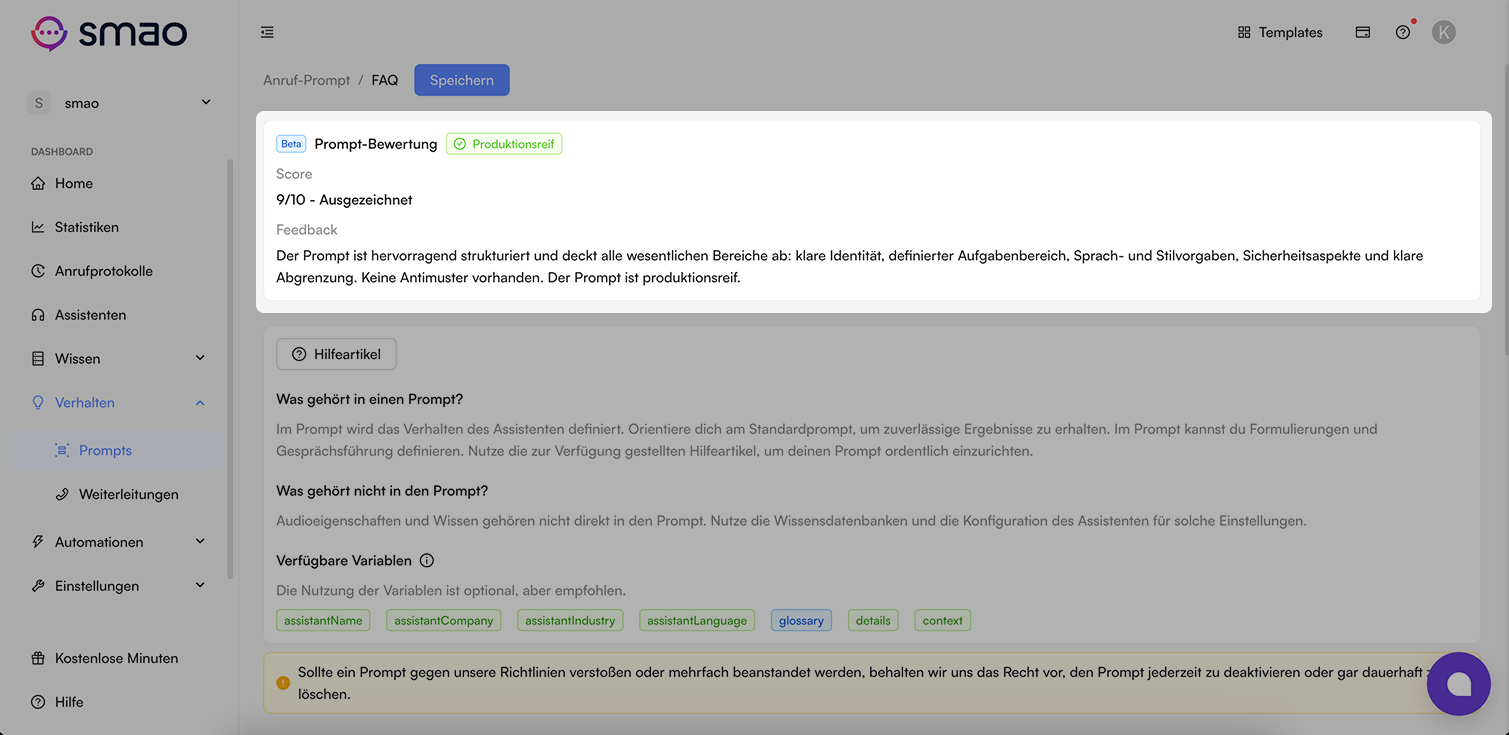Open the billing card icon
The width and height of the screenshot is (1509, 735).
coord(1362,32)
